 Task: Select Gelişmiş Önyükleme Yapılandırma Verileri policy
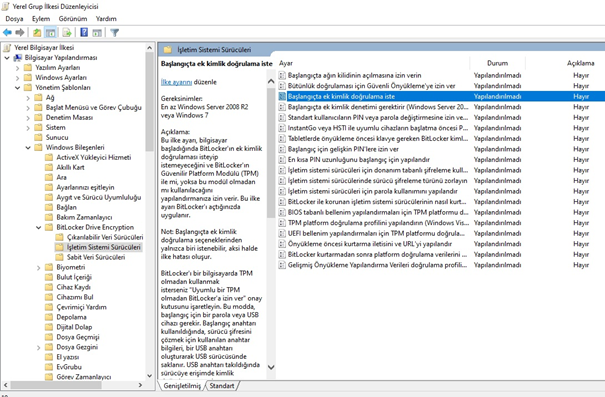[x=377, y=265]
